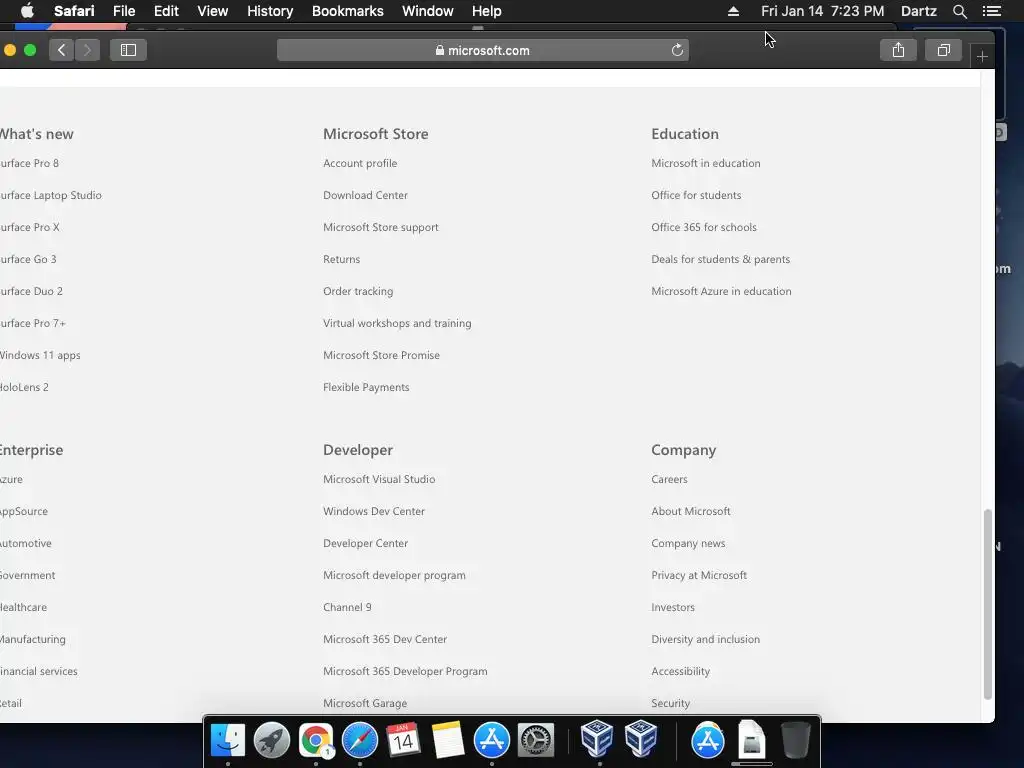Open first App Store icon in Dock
This screenshot has height=768, width=1024.
pos(491,740)
